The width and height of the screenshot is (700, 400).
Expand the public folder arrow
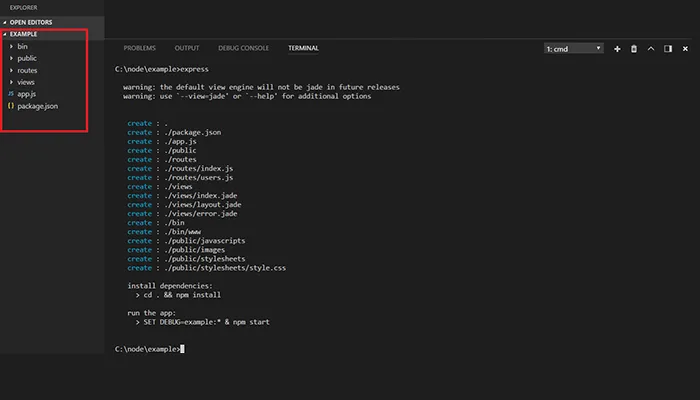pyautogui.click(x=11, y=58)
